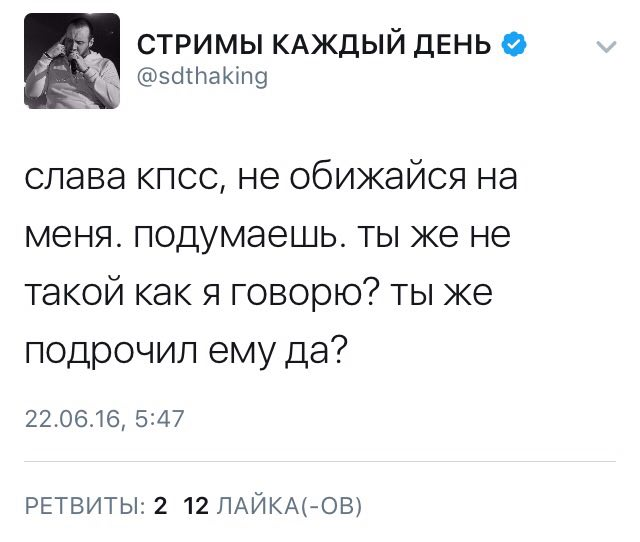The height and width of the screenshot is (542, 640).
Task: Click the word такой in third tweet line
Action: click(74, 292)
